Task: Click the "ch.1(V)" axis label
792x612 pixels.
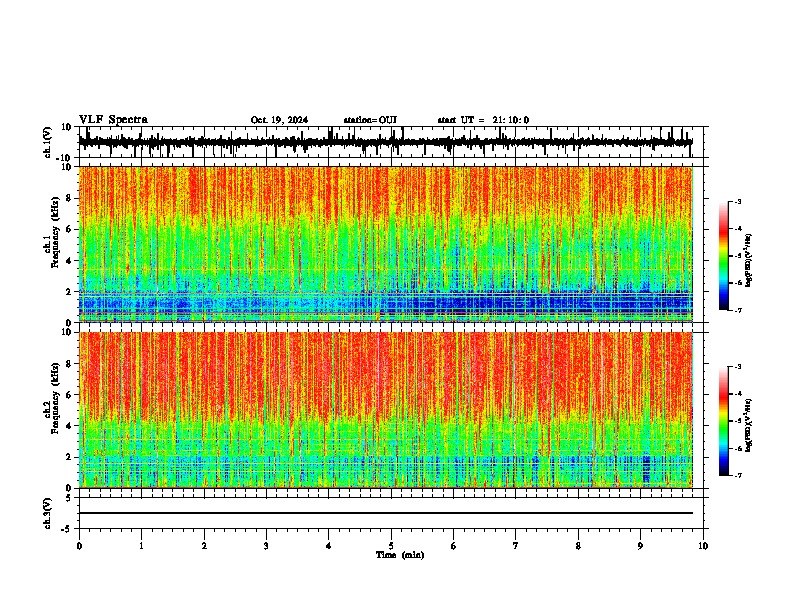Action: tap(48, 142)
